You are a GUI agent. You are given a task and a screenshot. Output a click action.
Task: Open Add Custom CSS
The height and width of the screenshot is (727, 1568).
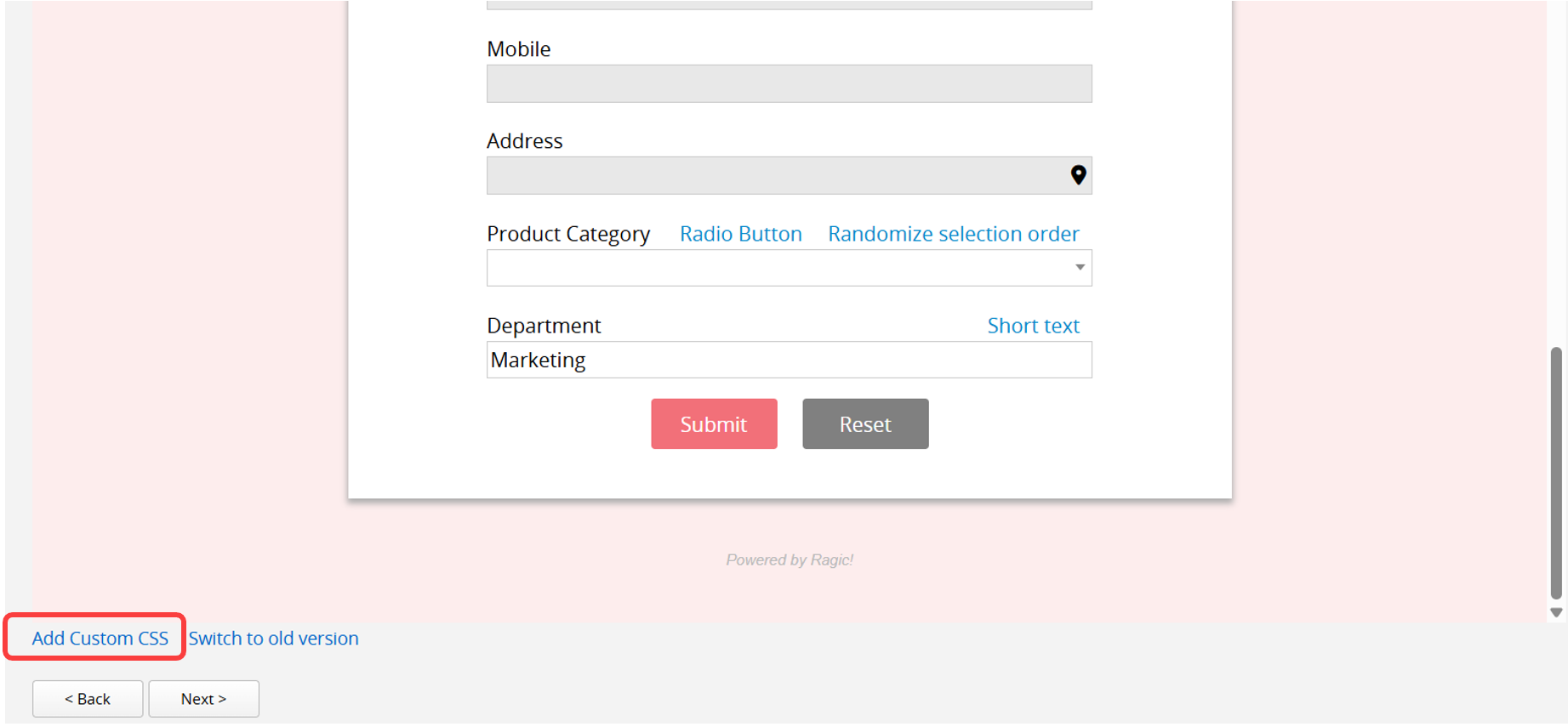(100, 639)
